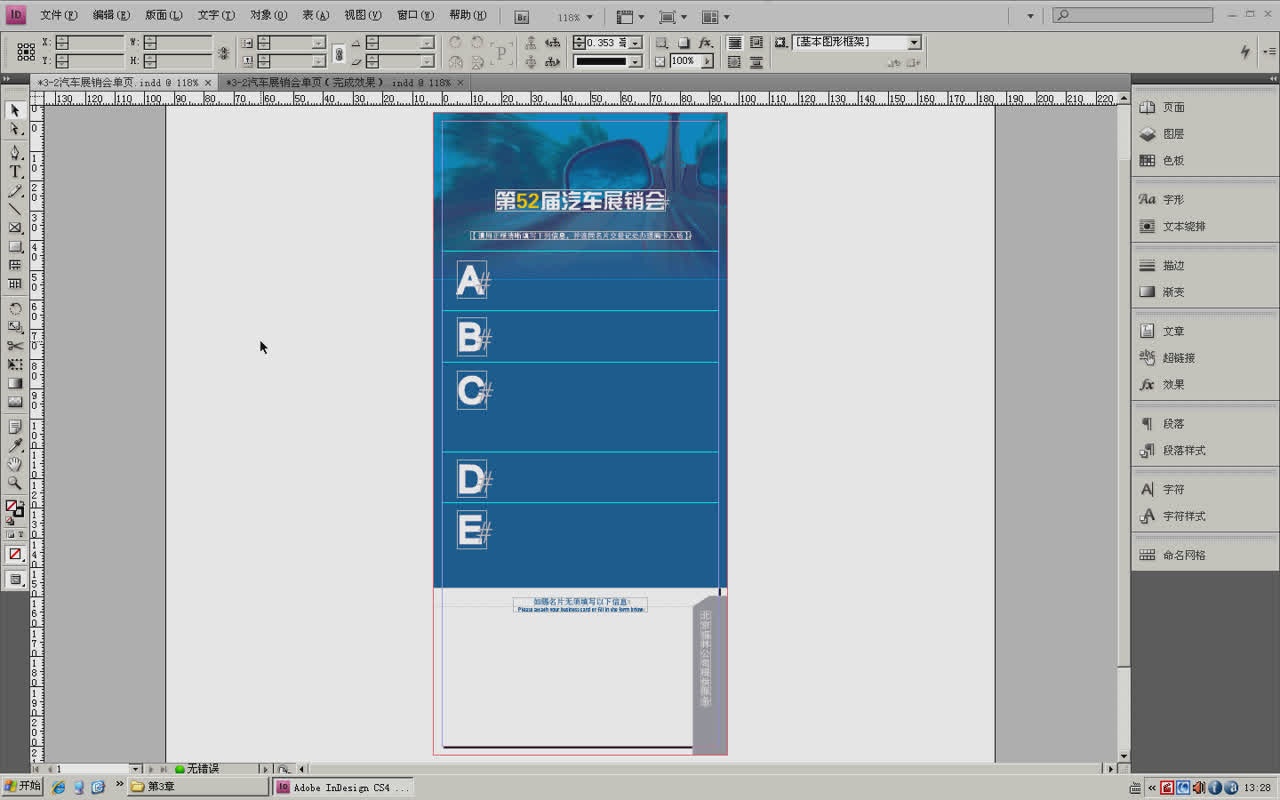Open the 描边 (Stroke) panel
Viewport: 1280px width, 800px height.
click(x=1173, y=266)
